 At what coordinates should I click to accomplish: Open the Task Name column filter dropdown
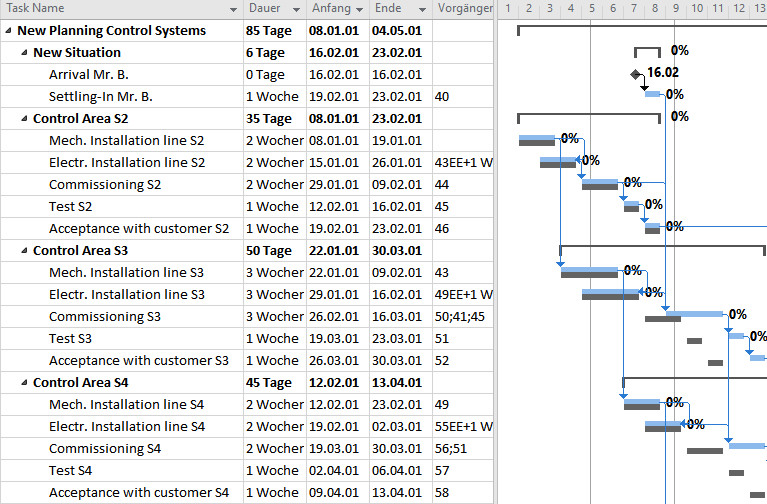click(x=232, y=9)
